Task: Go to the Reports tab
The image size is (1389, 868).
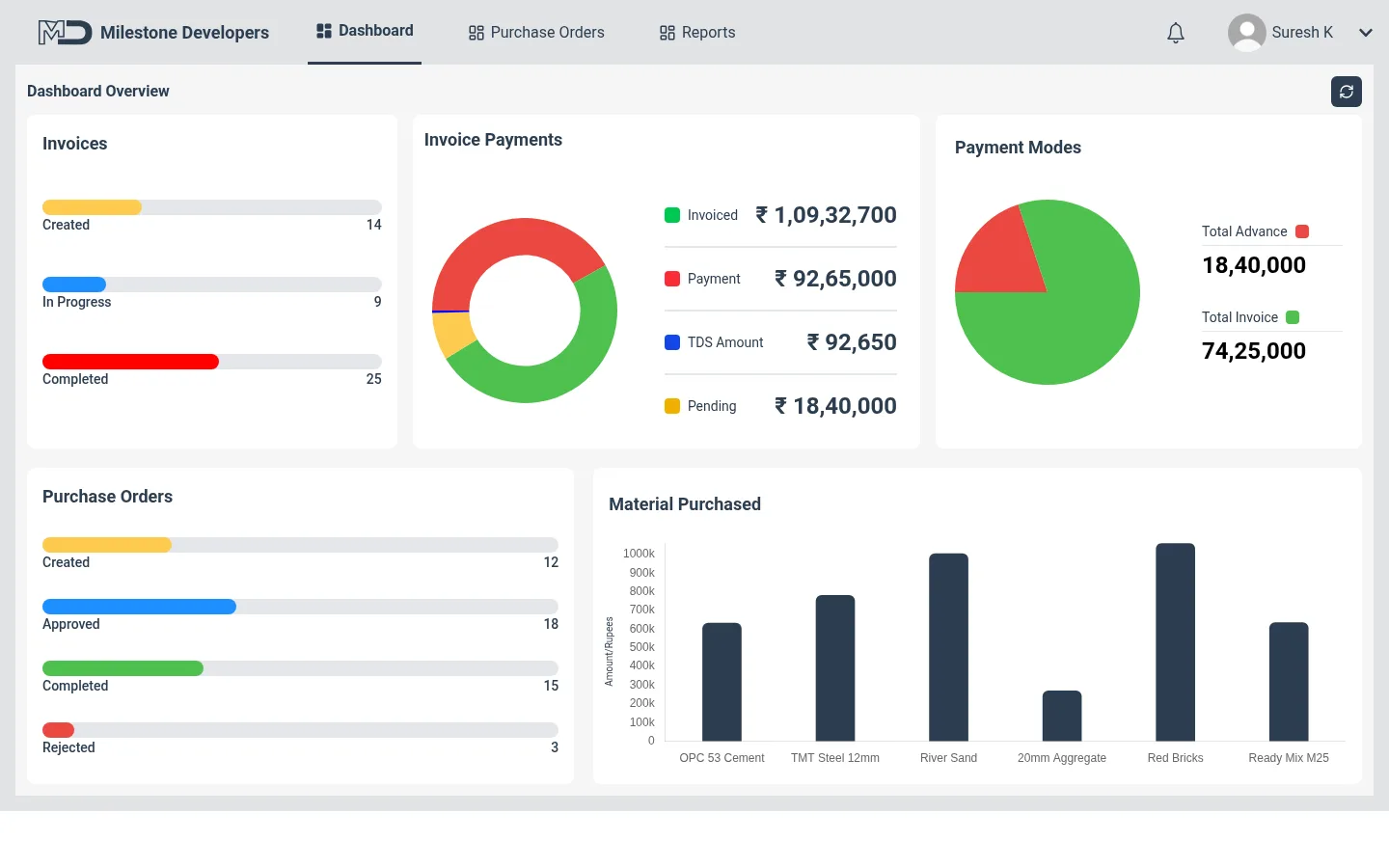Action: pyautogui.click(x=697, y=33)
